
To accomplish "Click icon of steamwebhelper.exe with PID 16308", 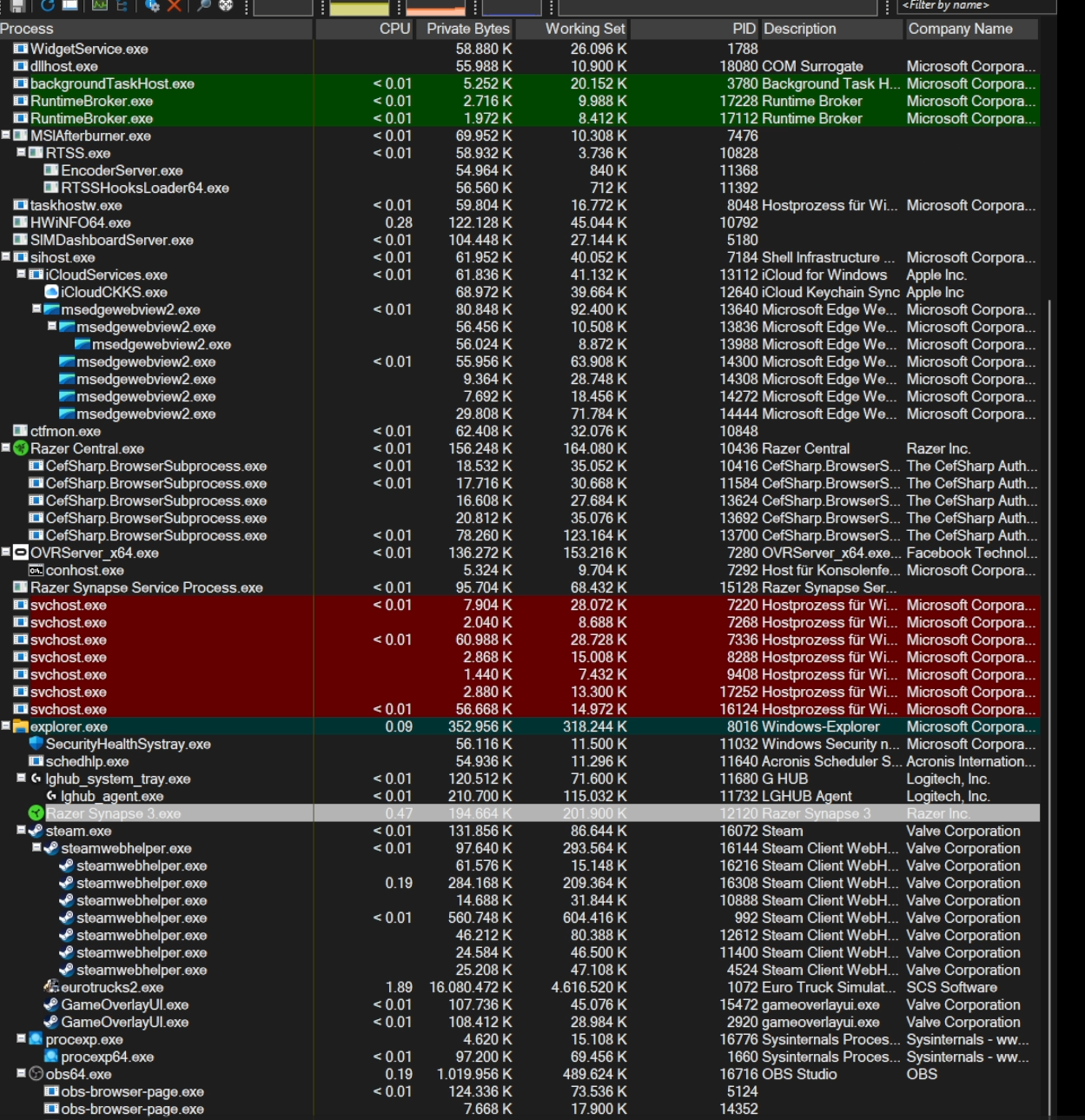I will (x=66, y=883).
